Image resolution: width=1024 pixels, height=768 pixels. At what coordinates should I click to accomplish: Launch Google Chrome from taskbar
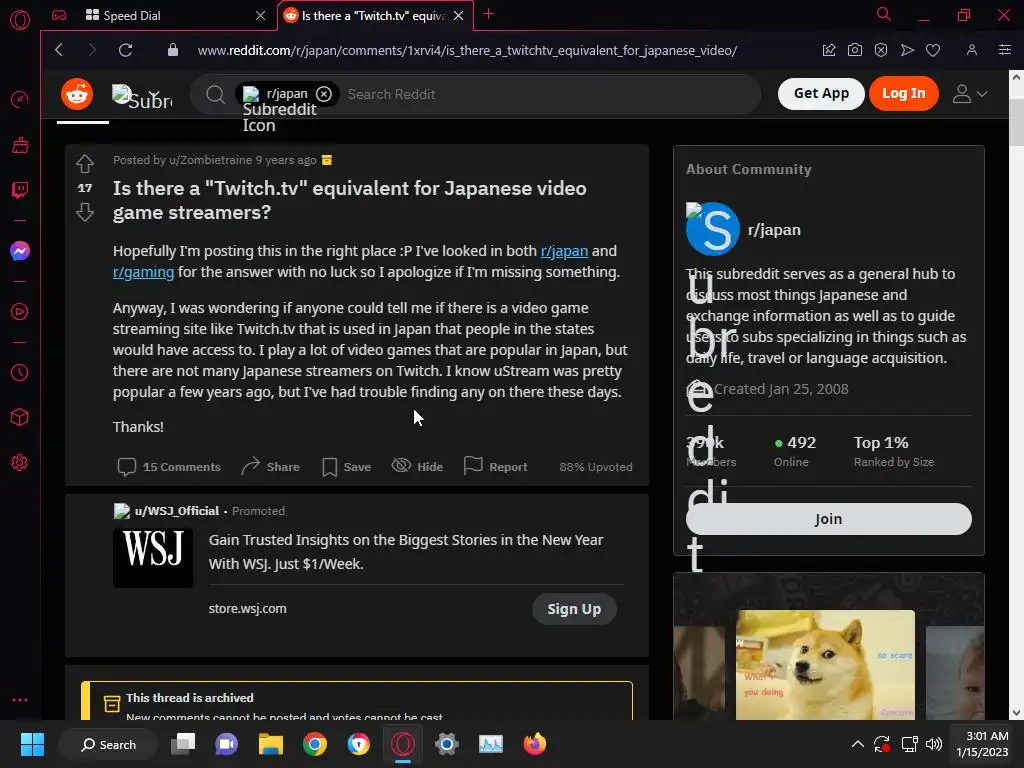315,744
